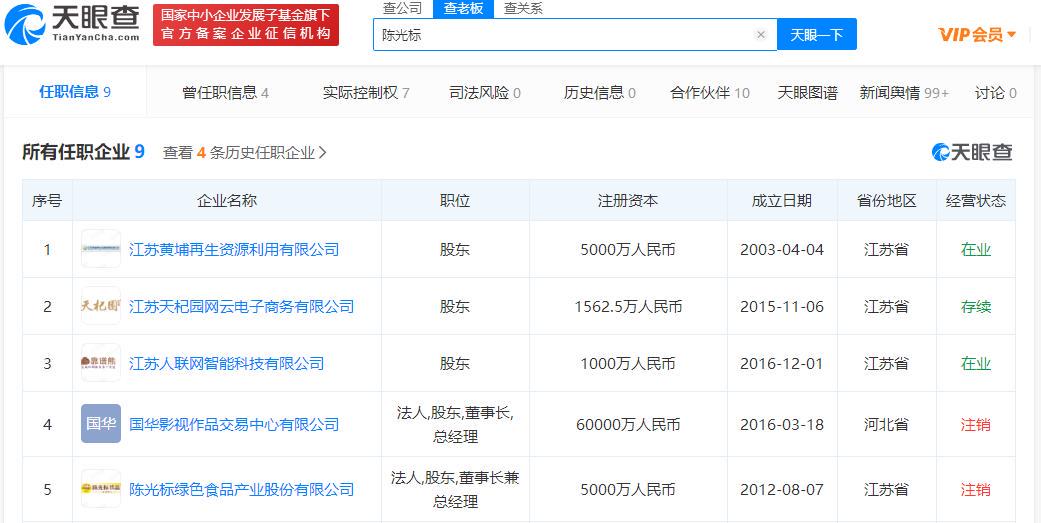
Task: Click the red 官方备案企业征信机构 banner
Action: click(246, 25)
